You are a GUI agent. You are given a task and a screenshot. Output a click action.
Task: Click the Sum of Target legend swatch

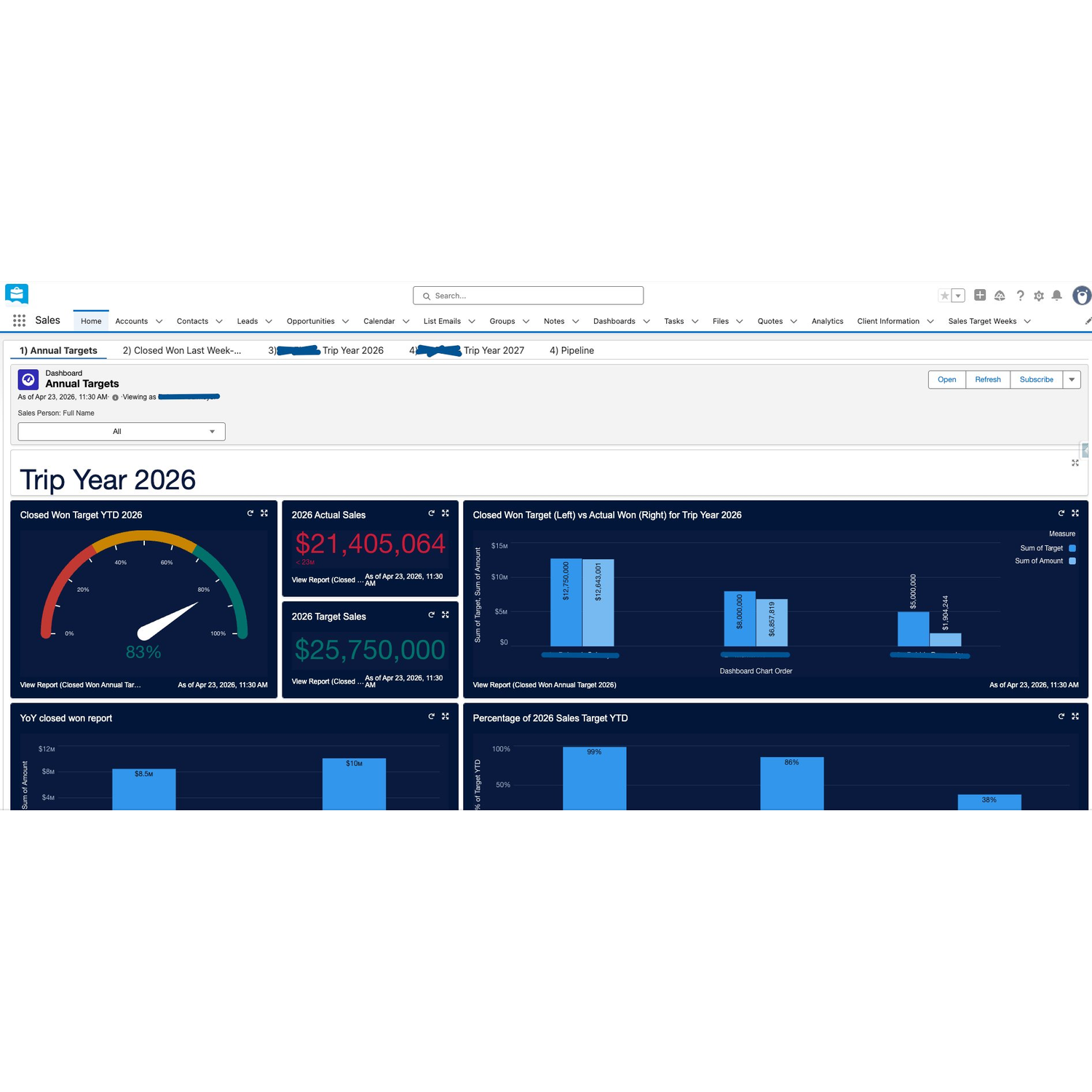click(1072, 548)
